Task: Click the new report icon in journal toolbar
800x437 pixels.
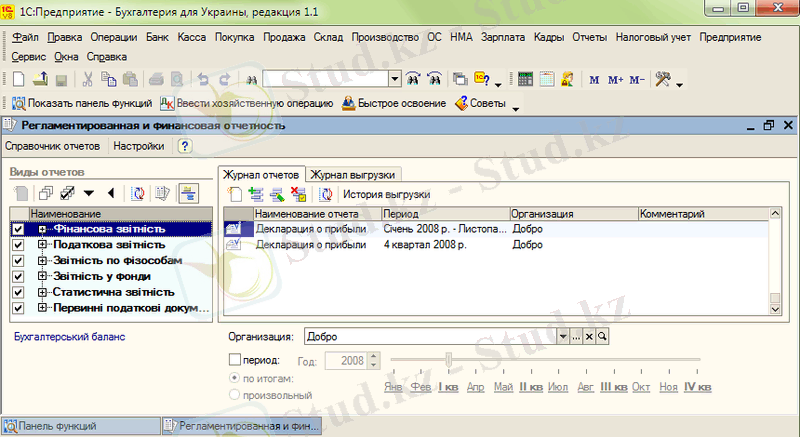Action: tap(234, 194)
